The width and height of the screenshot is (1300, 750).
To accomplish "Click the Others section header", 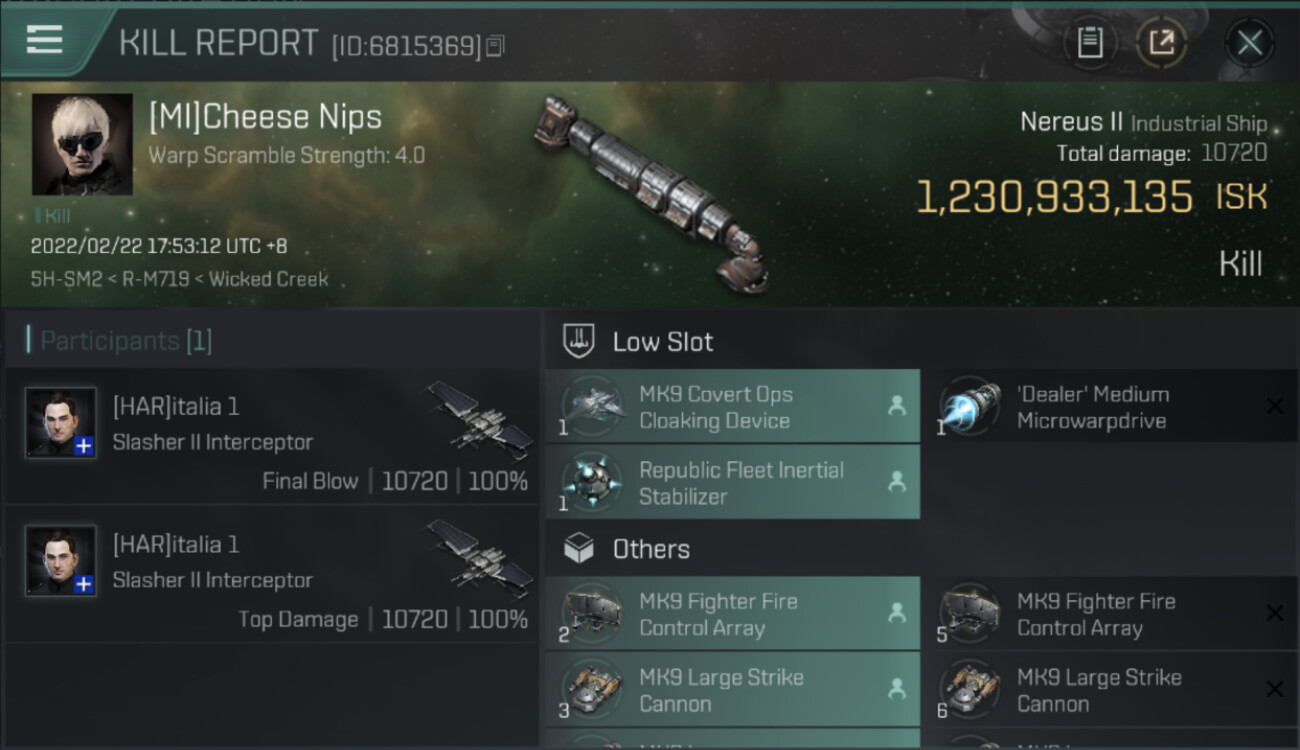I will click(650, 549).
